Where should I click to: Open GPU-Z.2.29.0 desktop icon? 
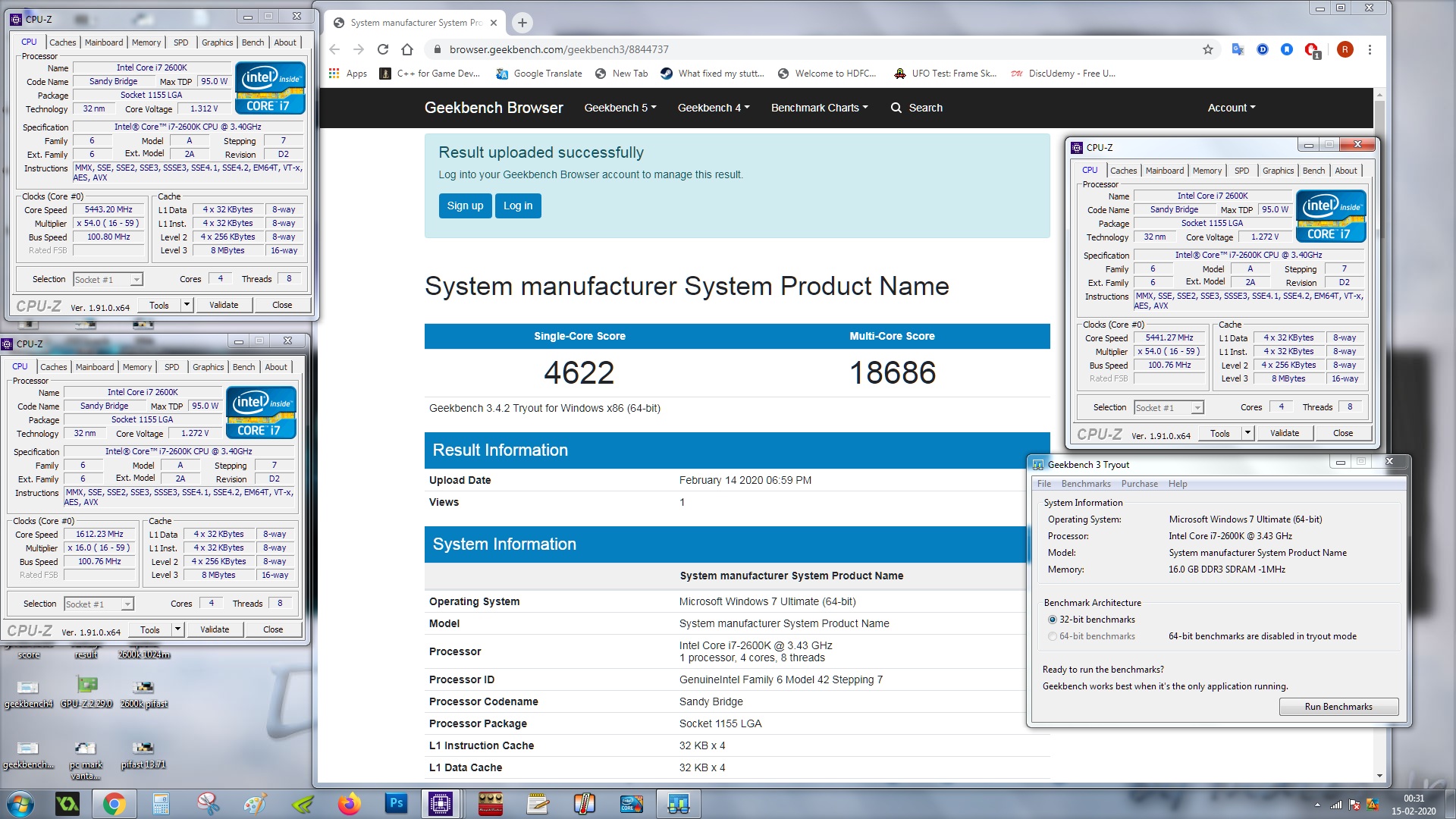tap(86, 692)
